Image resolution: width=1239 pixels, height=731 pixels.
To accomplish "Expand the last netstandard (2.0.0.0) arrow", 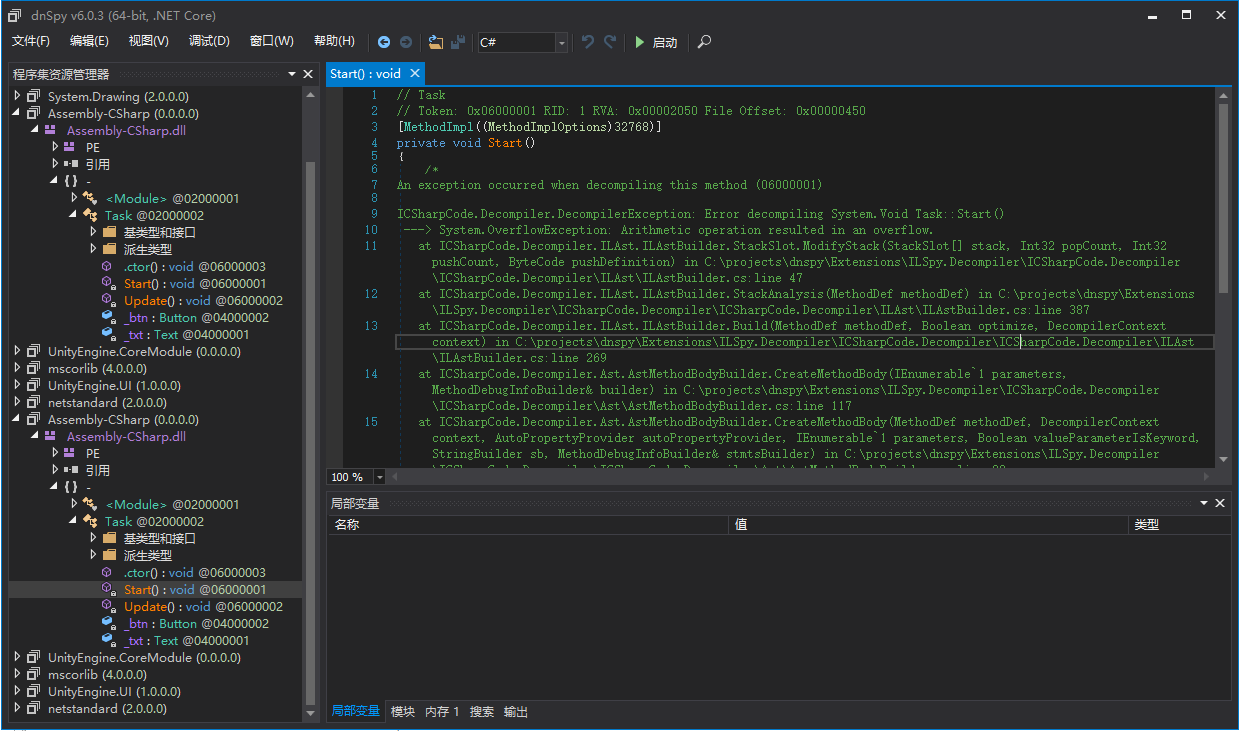I will tap(17, 709).
